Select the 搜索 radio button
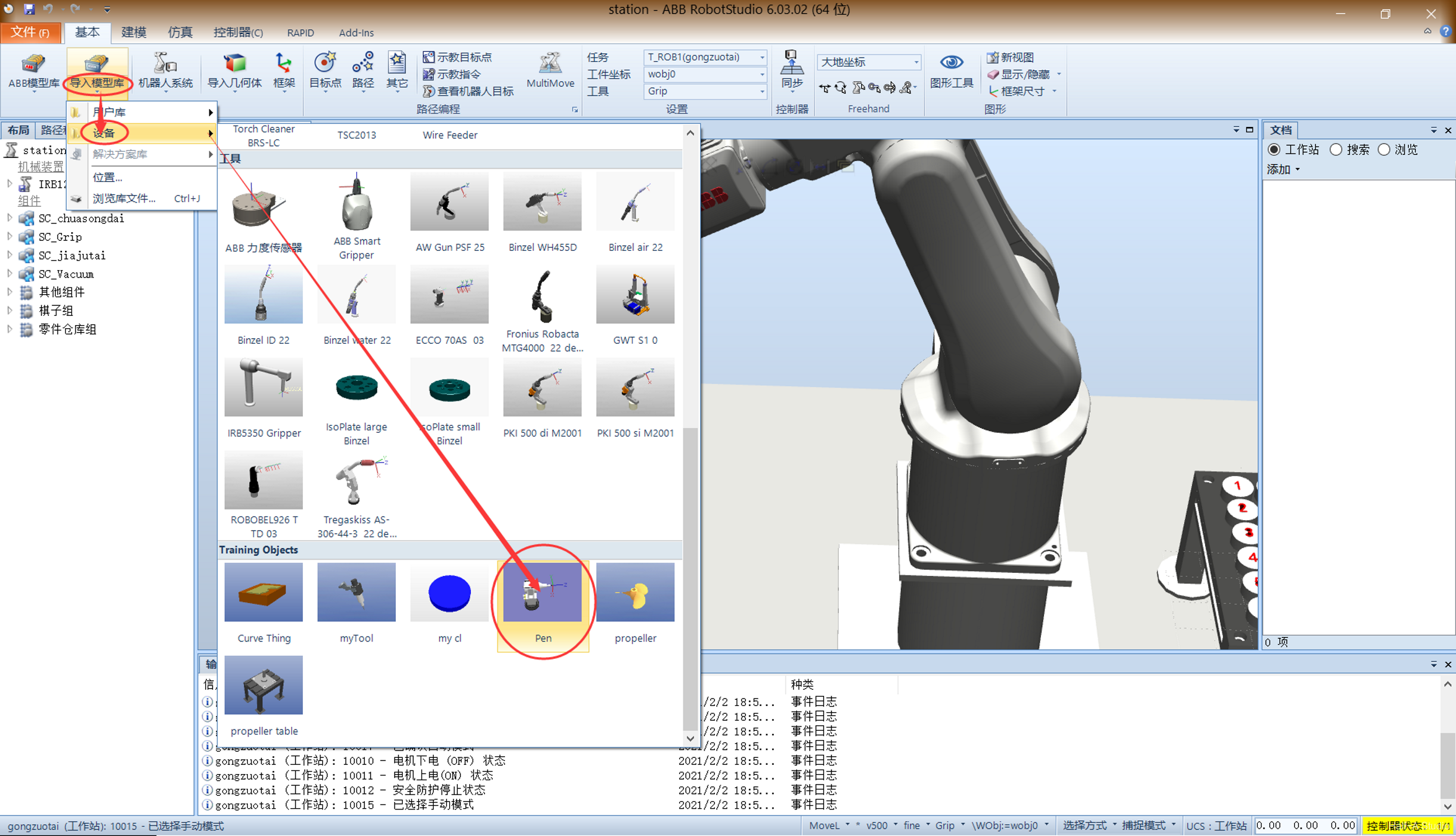 [1336, 150]
